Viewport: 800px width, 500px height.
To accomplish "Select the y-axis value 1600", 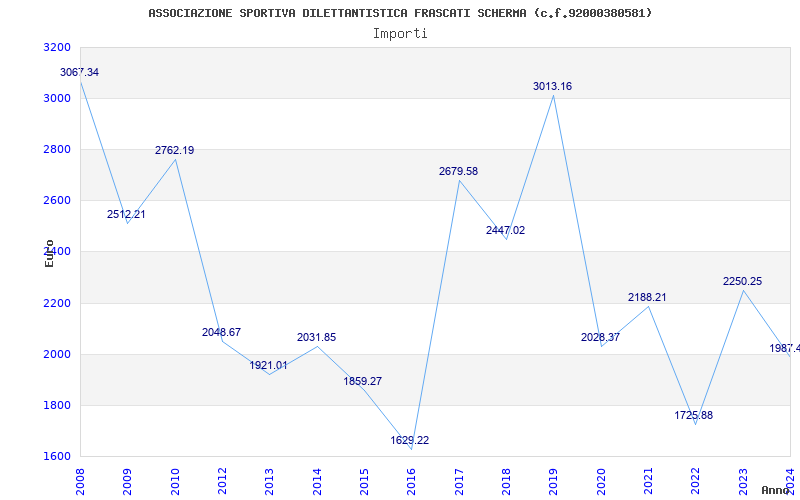I will [57, 457].
